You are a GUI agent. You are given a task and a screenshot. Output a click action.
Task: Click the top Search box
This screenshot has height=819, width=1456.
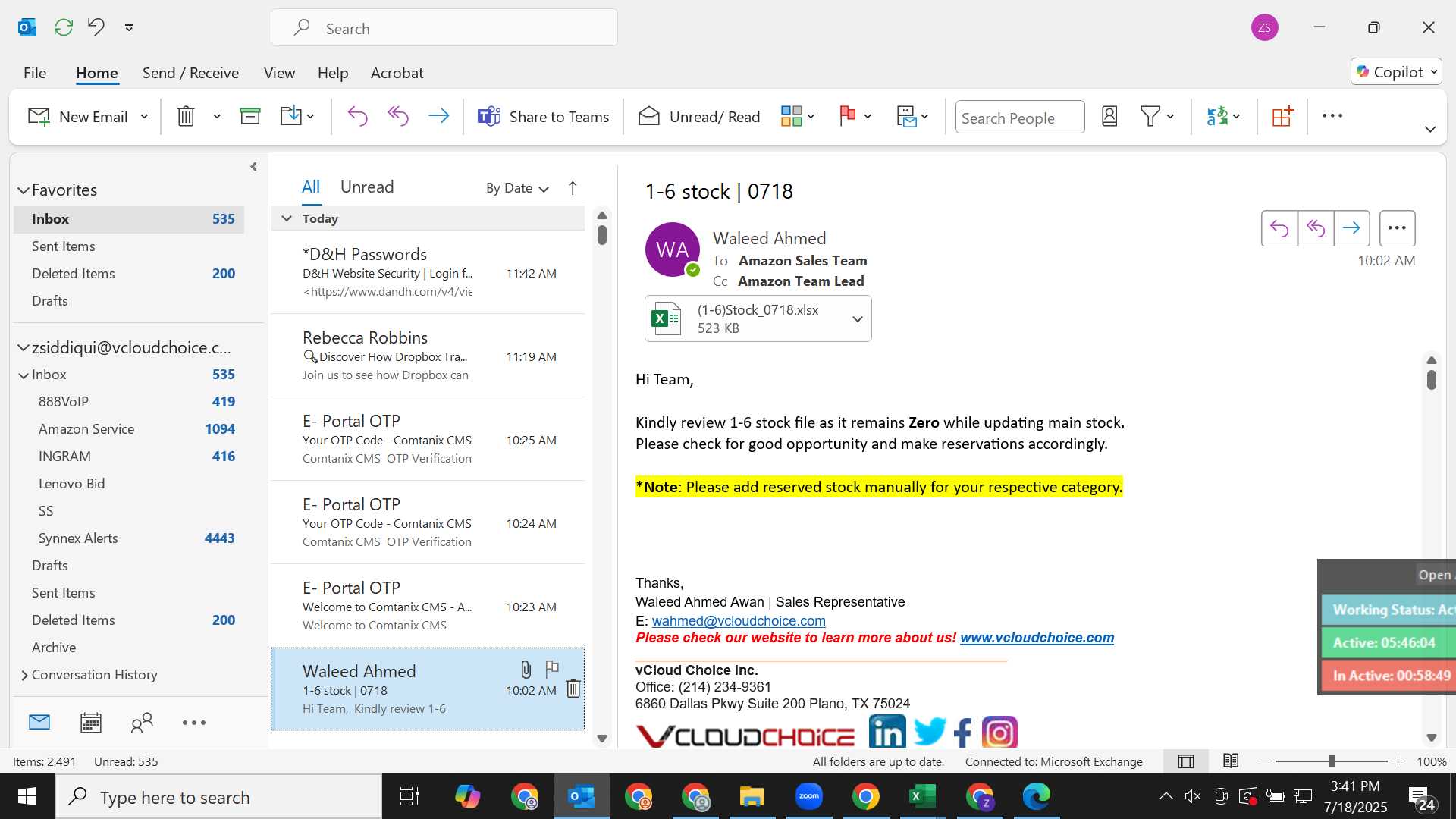444,28
